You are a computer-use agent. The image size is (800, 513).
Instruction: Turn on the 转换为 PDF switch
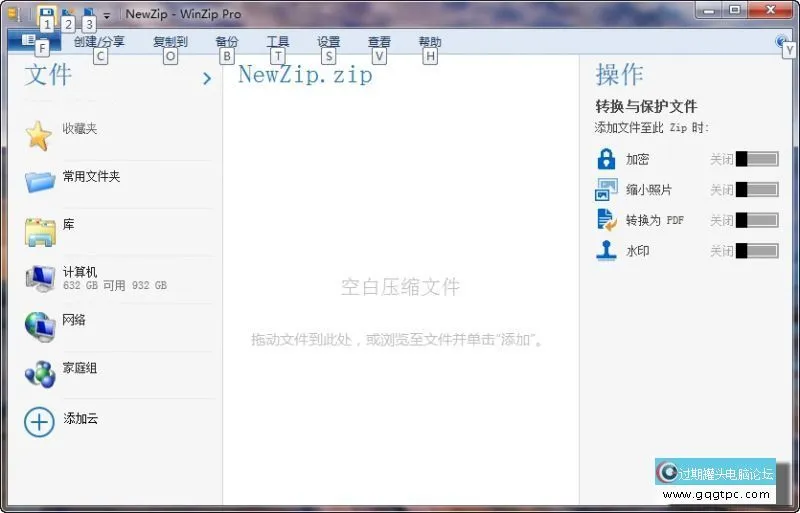pyautogui.click(x=756, y=221)
